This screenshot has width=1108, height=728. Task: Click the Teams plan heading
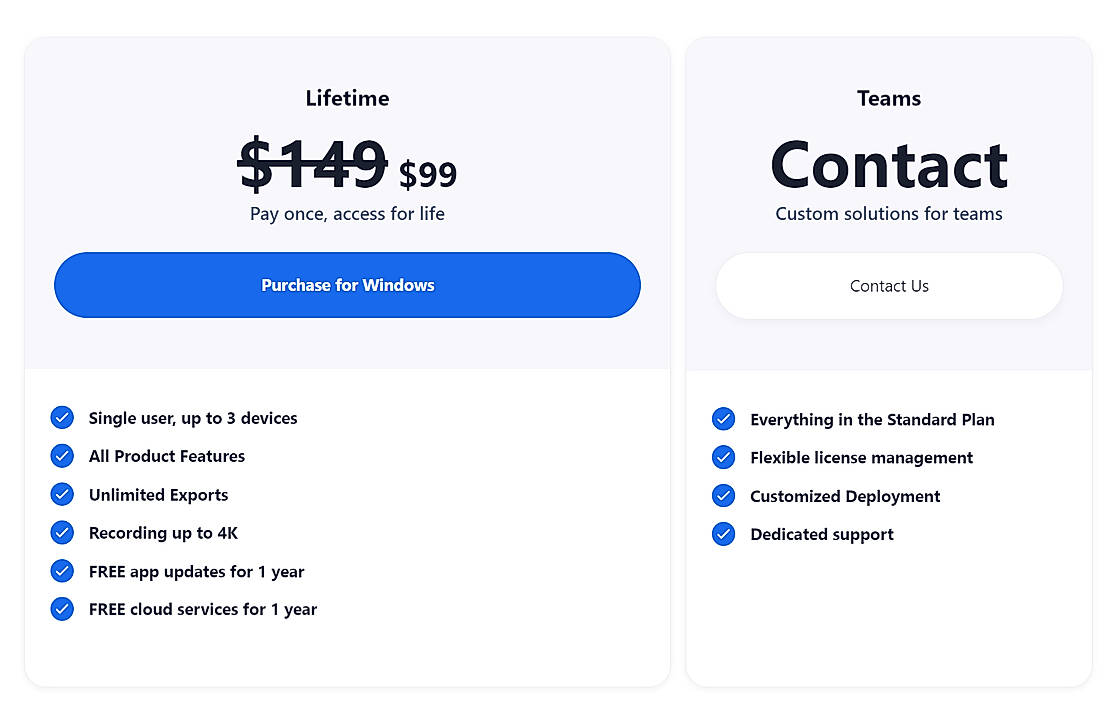889,98
